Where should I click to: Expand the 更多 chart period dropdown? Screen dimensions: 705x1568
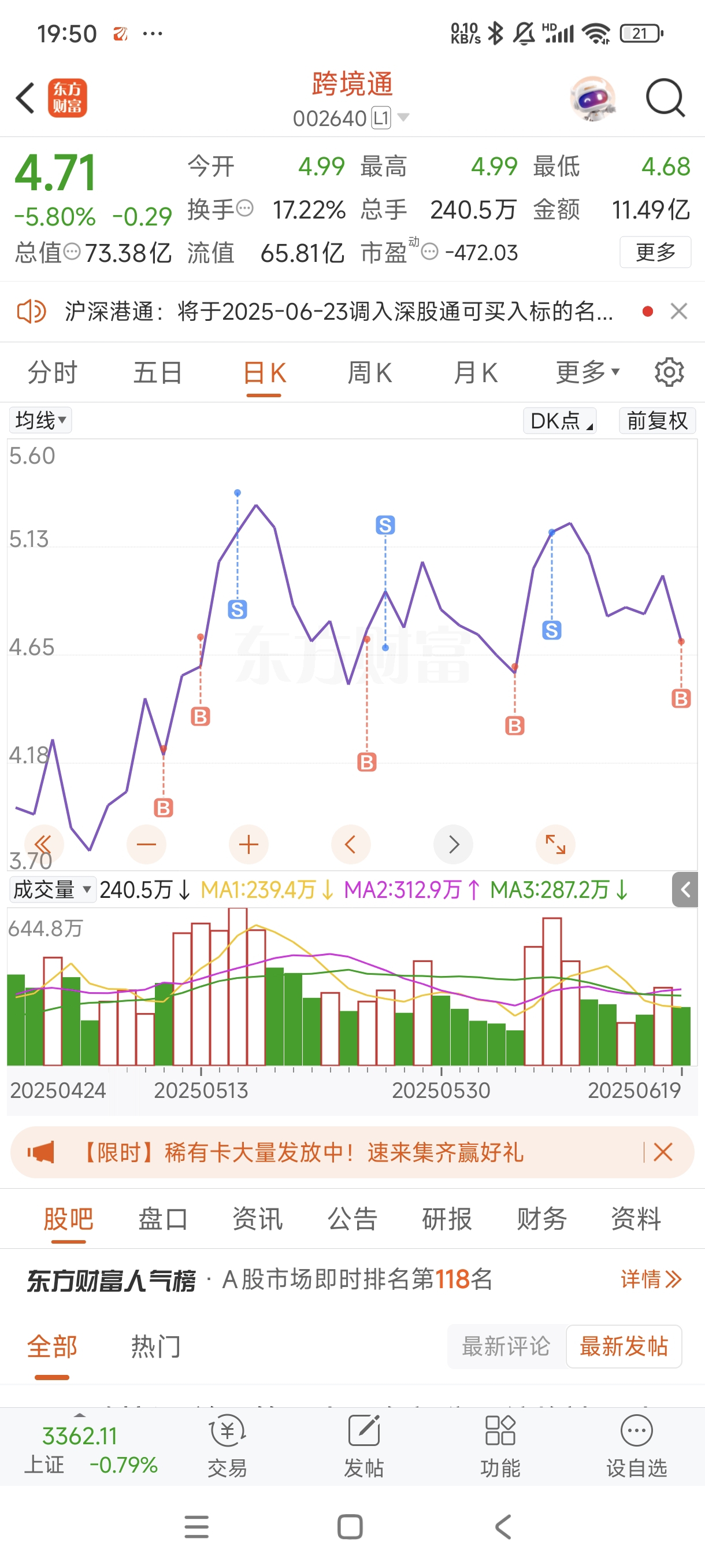click(587, 372)
